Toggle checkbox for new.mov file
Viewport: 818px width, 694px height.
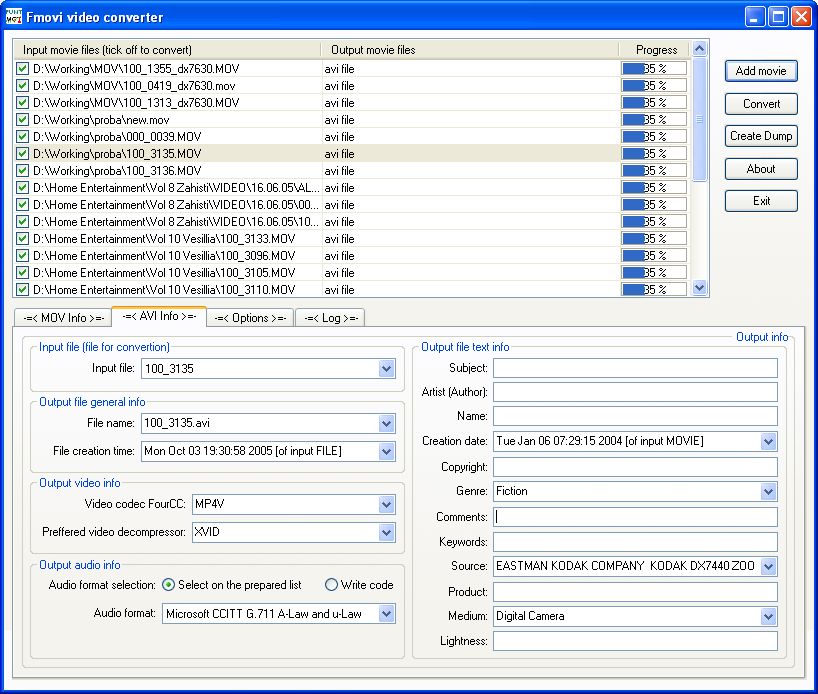coord(23,120)
